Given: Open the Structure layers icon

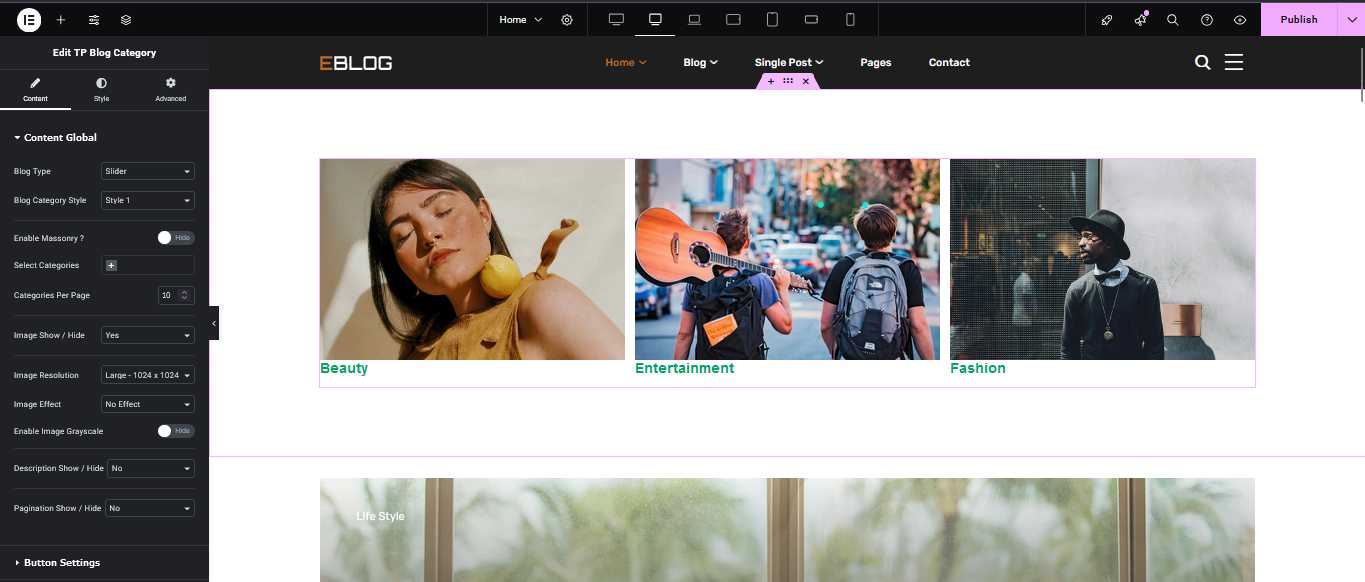Looking at the screenshot, I should [126, 19].
